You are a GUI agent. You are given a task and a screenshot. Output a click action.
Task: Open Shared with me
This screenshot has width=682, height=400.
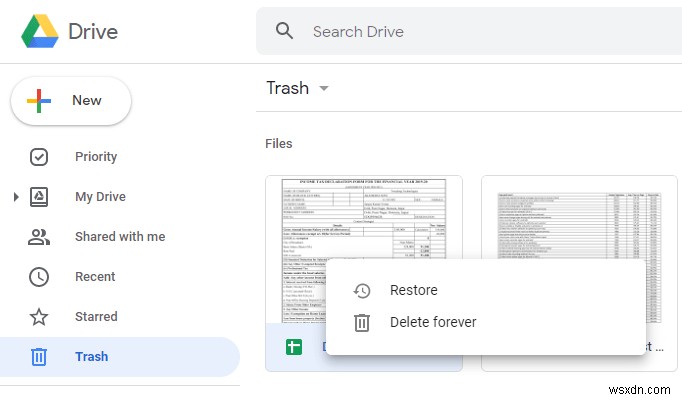[x=120, y=237]
